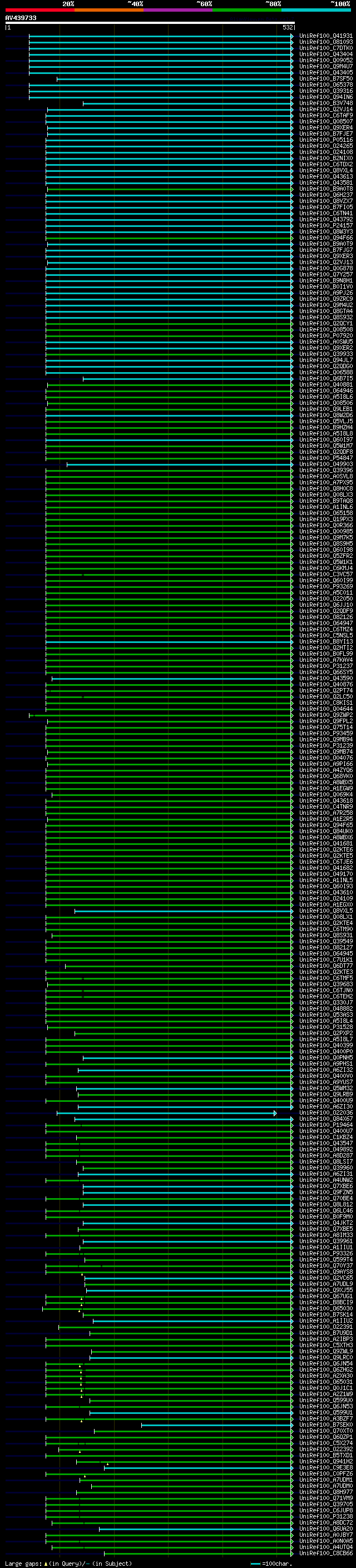Viewport: 356px width, 1568px height.
Task: Select label UniRef100_C8KIS1
Action: (325, 703)
